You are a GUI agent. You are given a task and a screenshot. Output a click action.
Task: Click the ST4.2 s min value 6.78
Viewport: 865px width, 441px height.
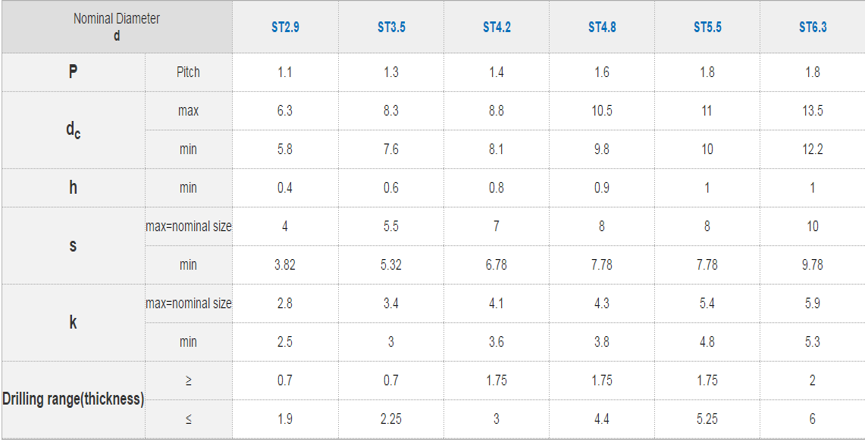click(x=496, y=265)
